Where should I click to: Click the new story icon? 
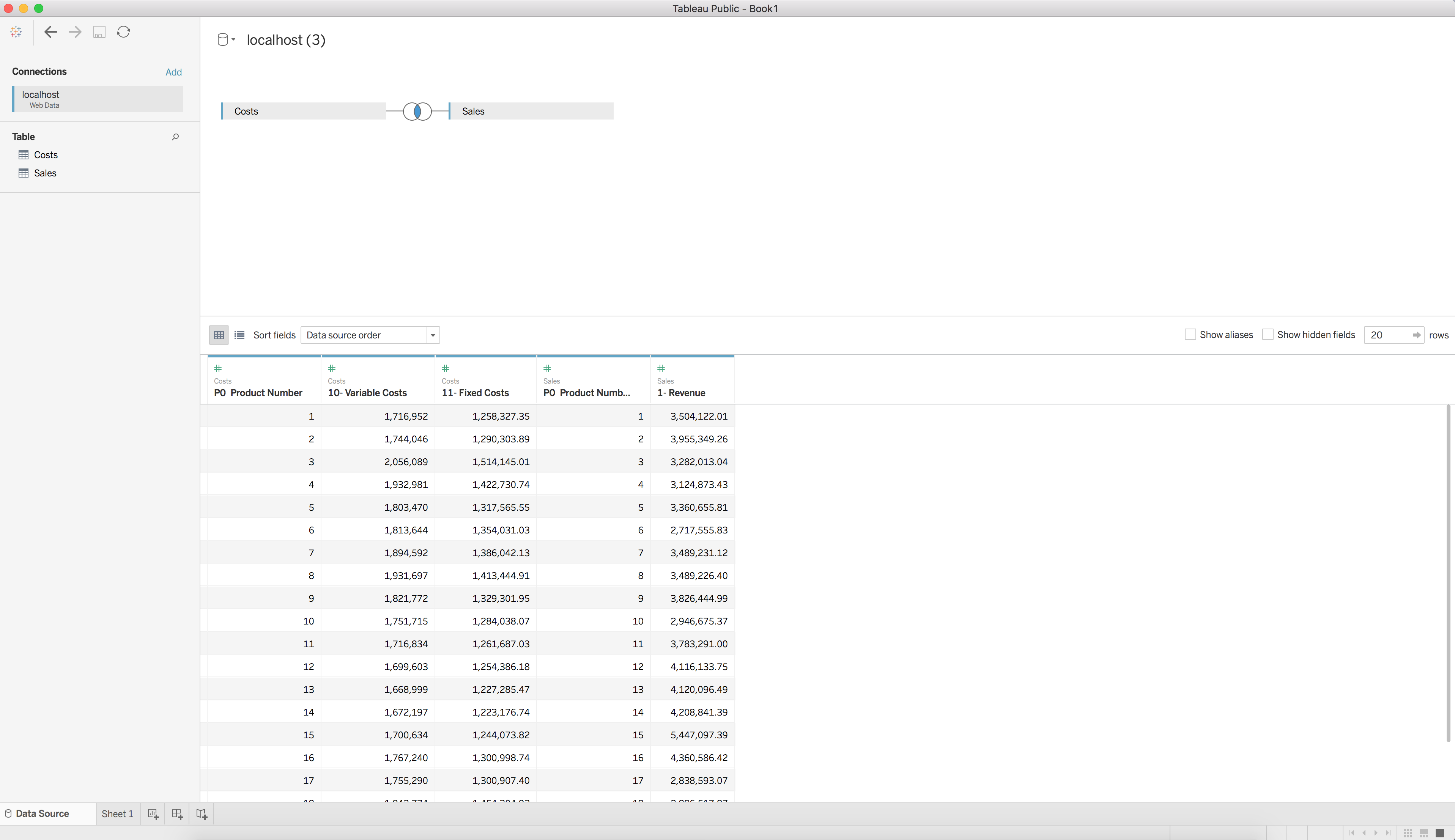202,814
